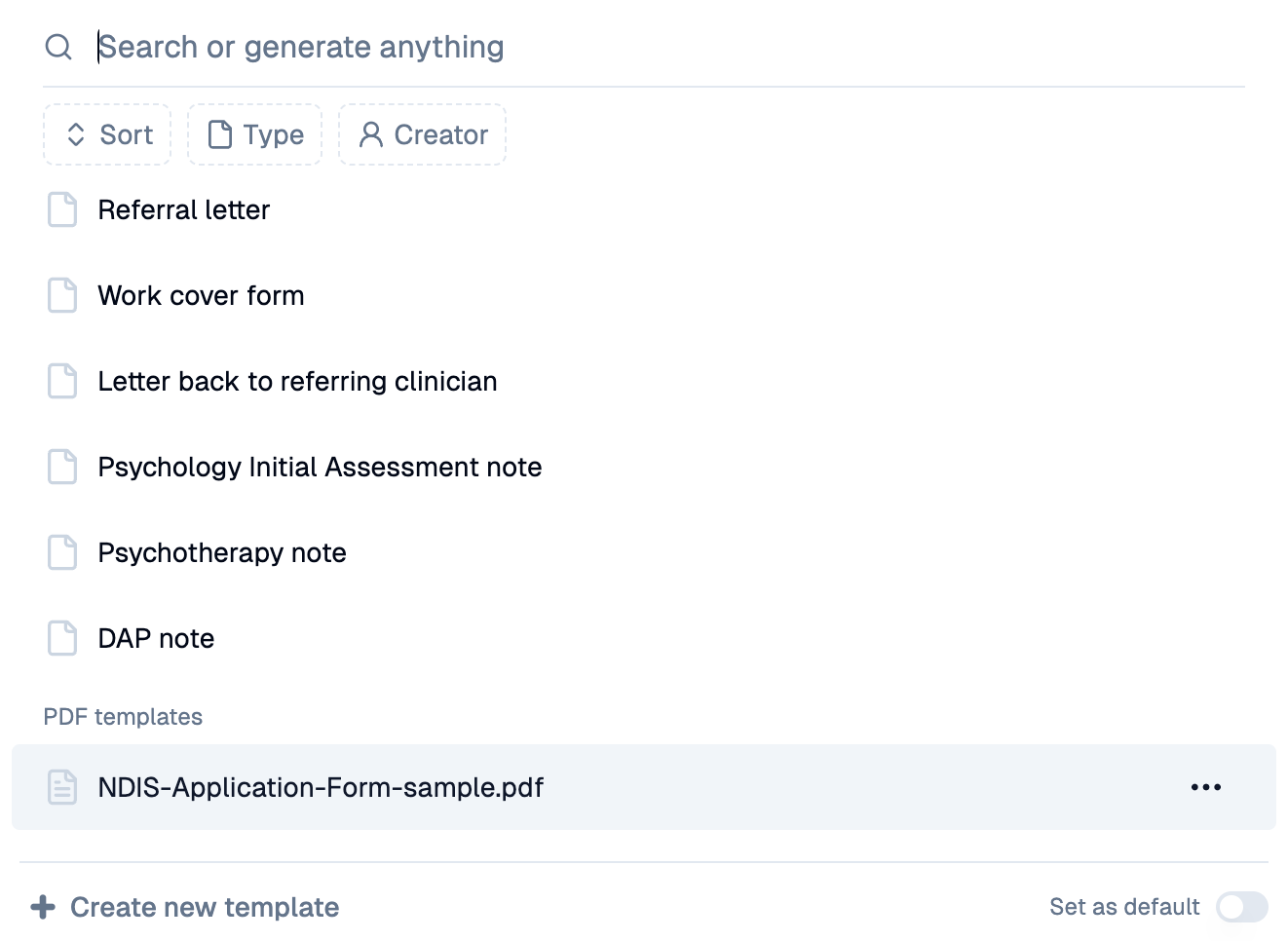This screenshot has width=1288, height=941.
Task: Open the Letter back to referring clinician template
Action: coord(297,381)
